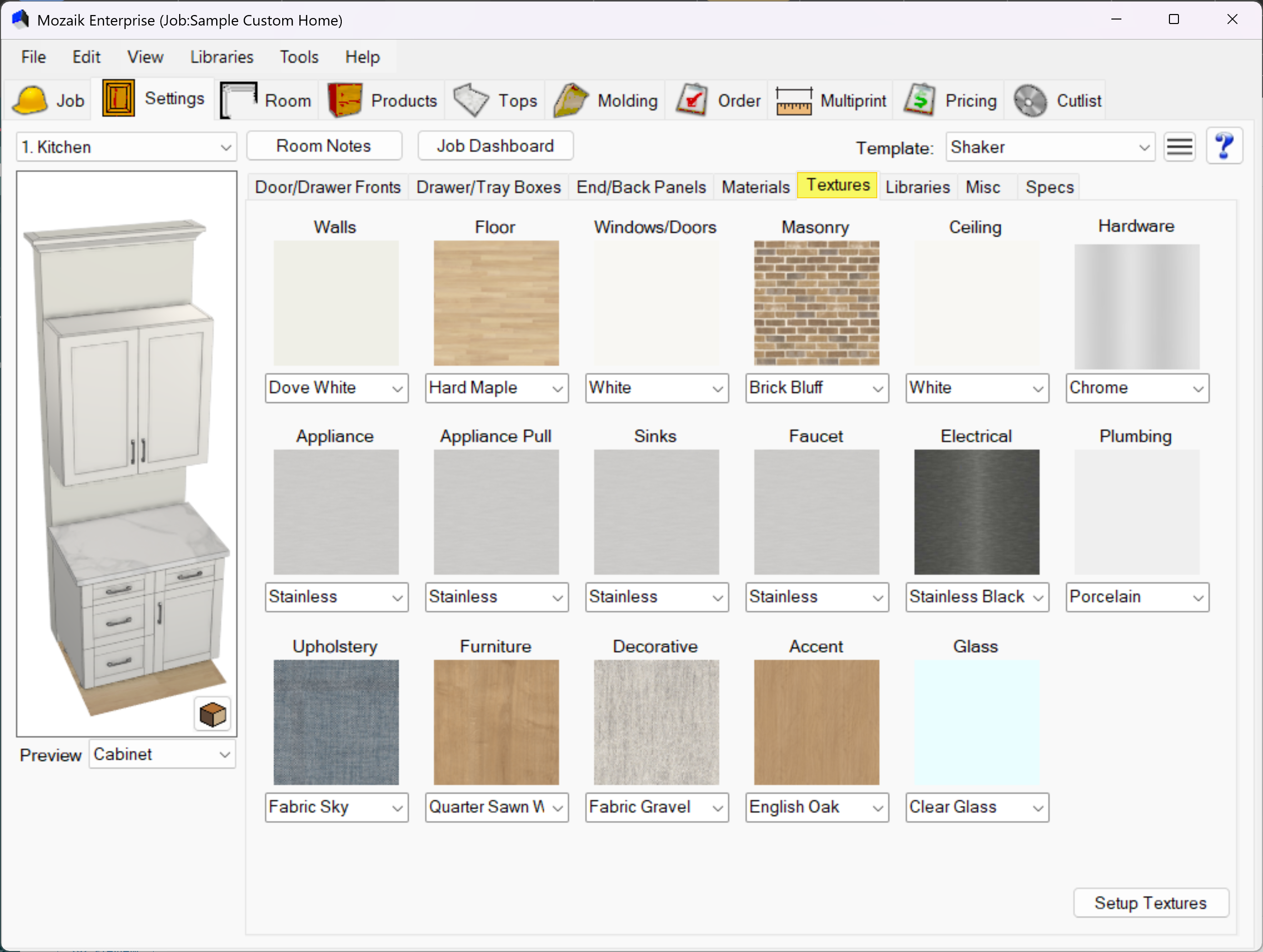Open the Job hard hat icon

[30, 101]
